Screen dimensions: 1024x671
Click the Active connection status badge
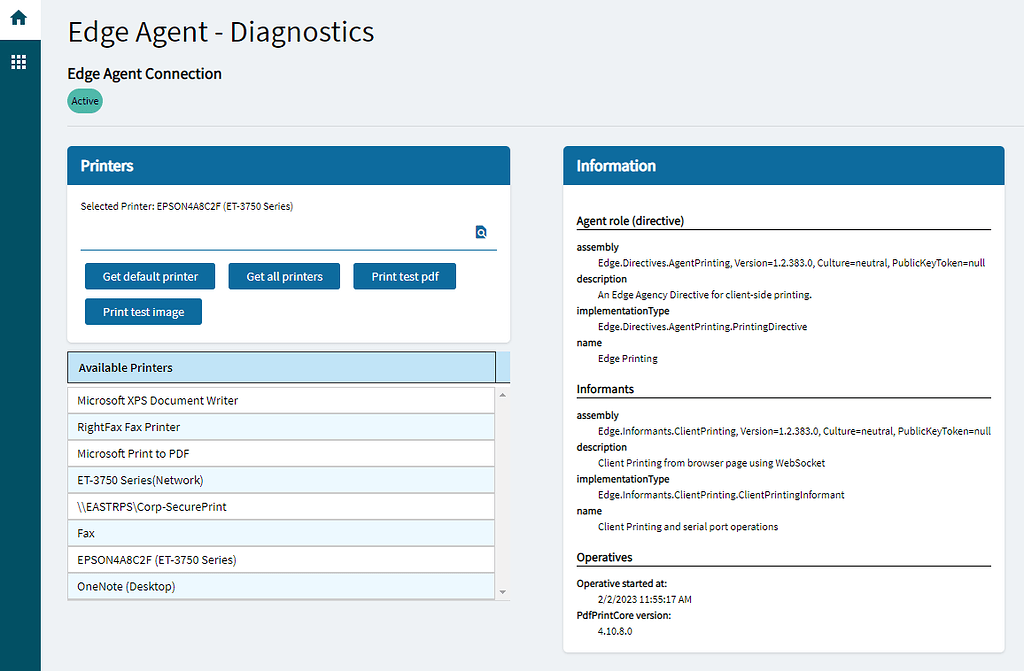tap(84, 100)
